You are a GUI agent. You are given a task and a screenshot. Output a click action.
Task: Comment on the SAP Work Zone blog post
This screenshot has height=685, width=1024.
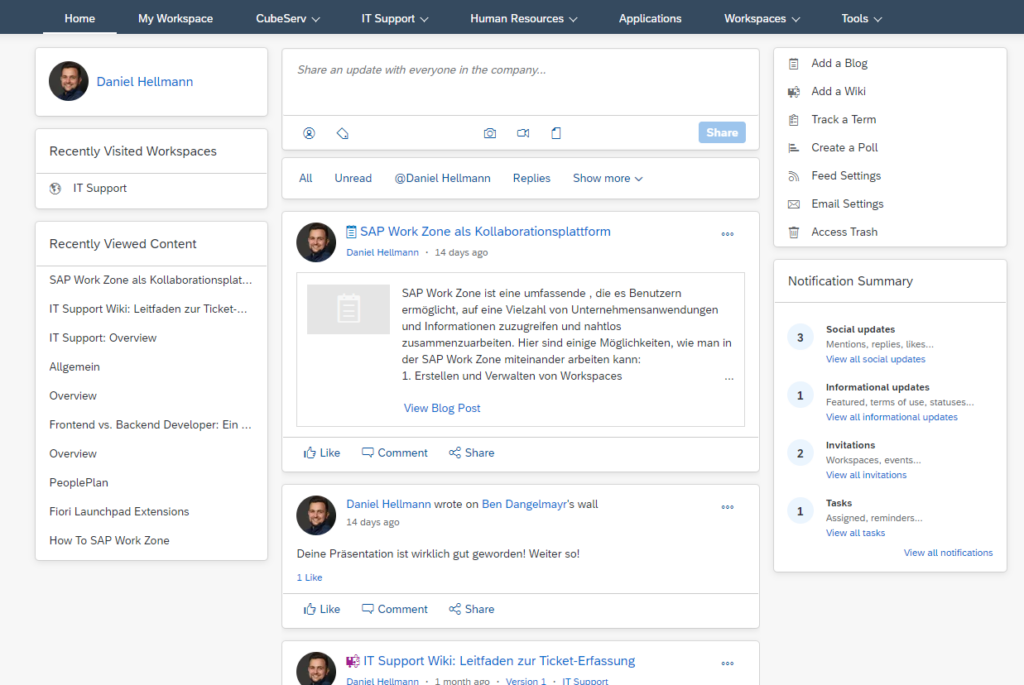[394, 453]
